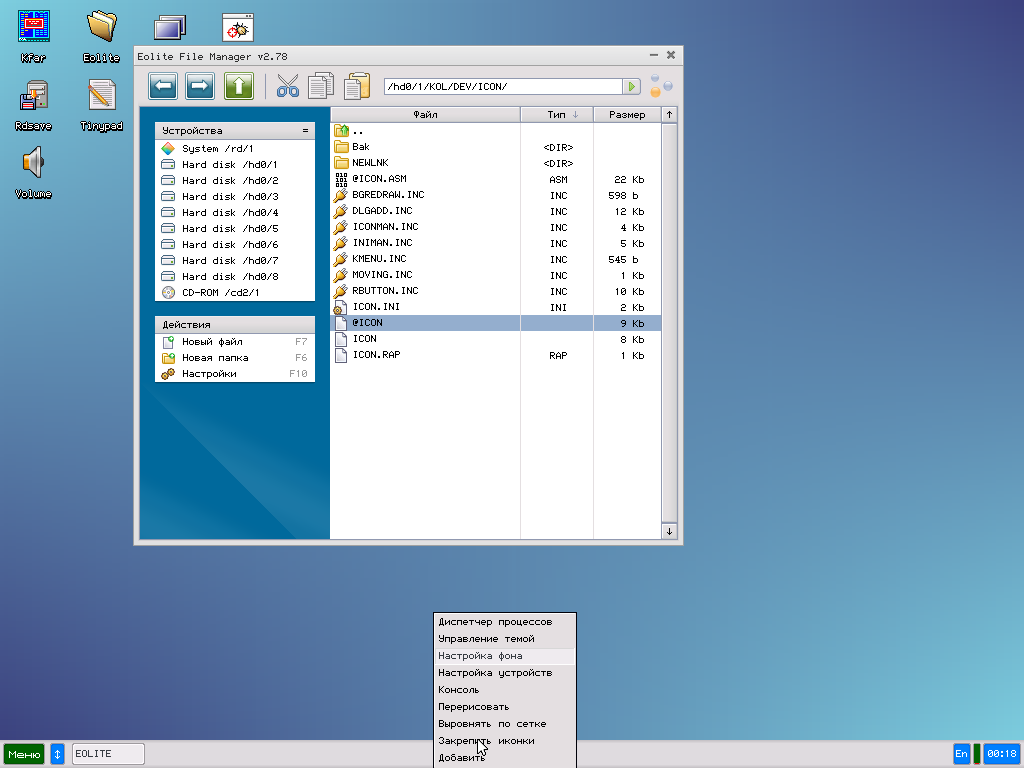Click the copy files icon
The width and height of the screenshot is (1024, 768).
[x=321, y=87]
